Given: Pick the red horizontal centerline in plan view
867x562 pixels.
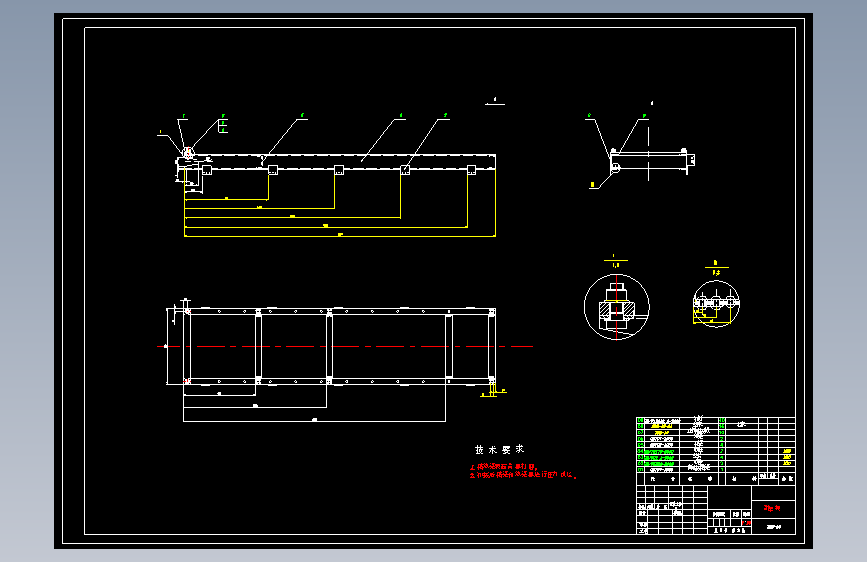Looking at the screenshot, I should pos(345,346).
